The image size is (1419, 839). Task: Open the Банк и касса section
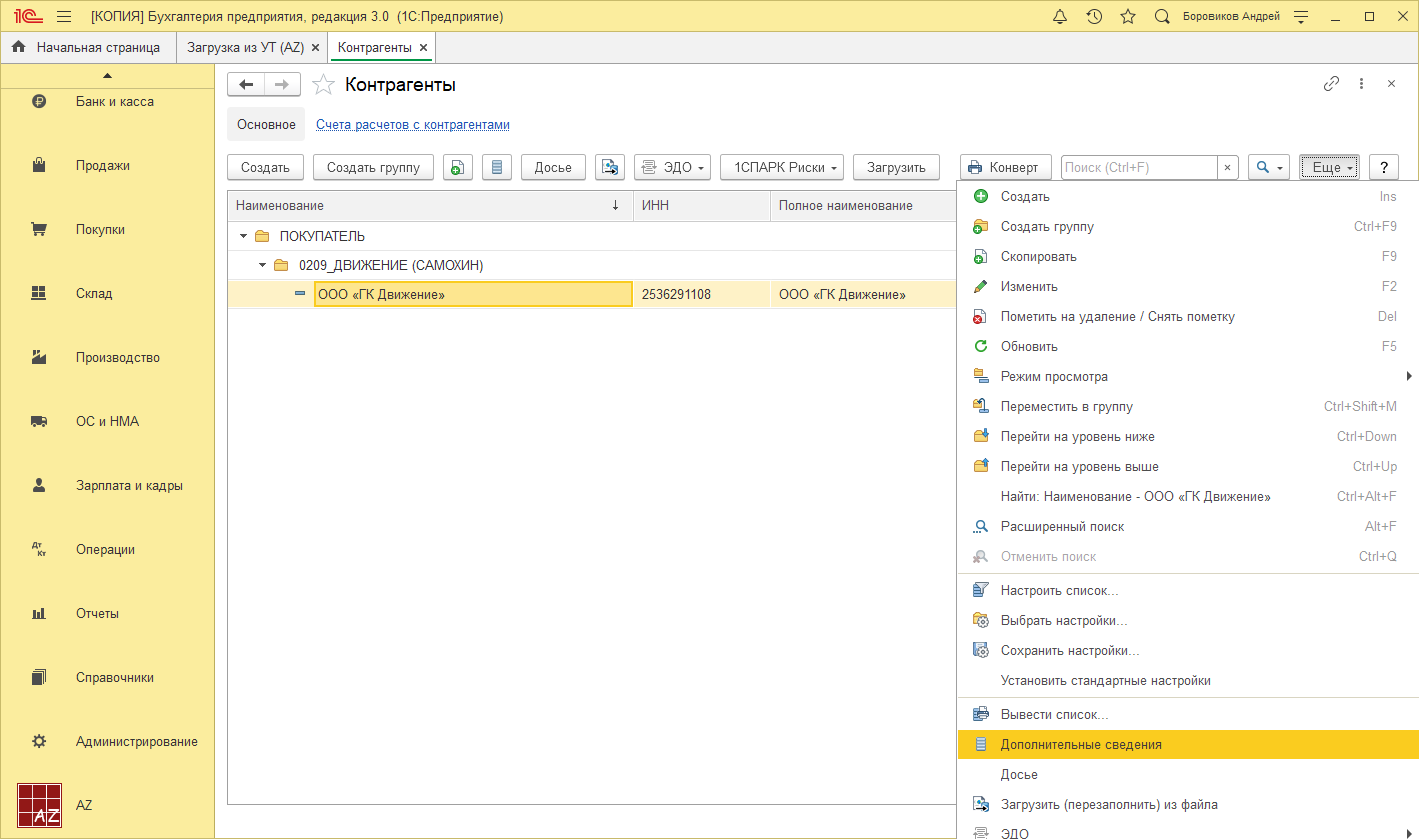(x=114, y=101)
